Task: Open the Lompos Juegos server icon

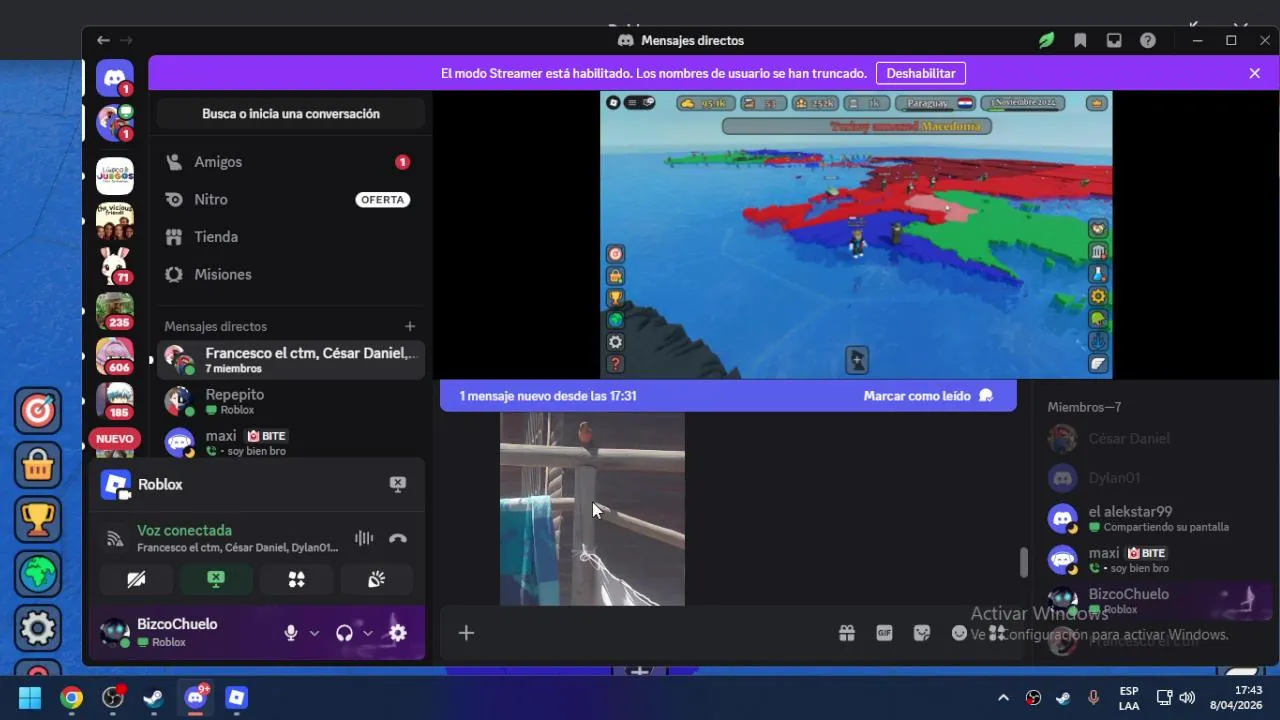Action: [x=115, y=176]
